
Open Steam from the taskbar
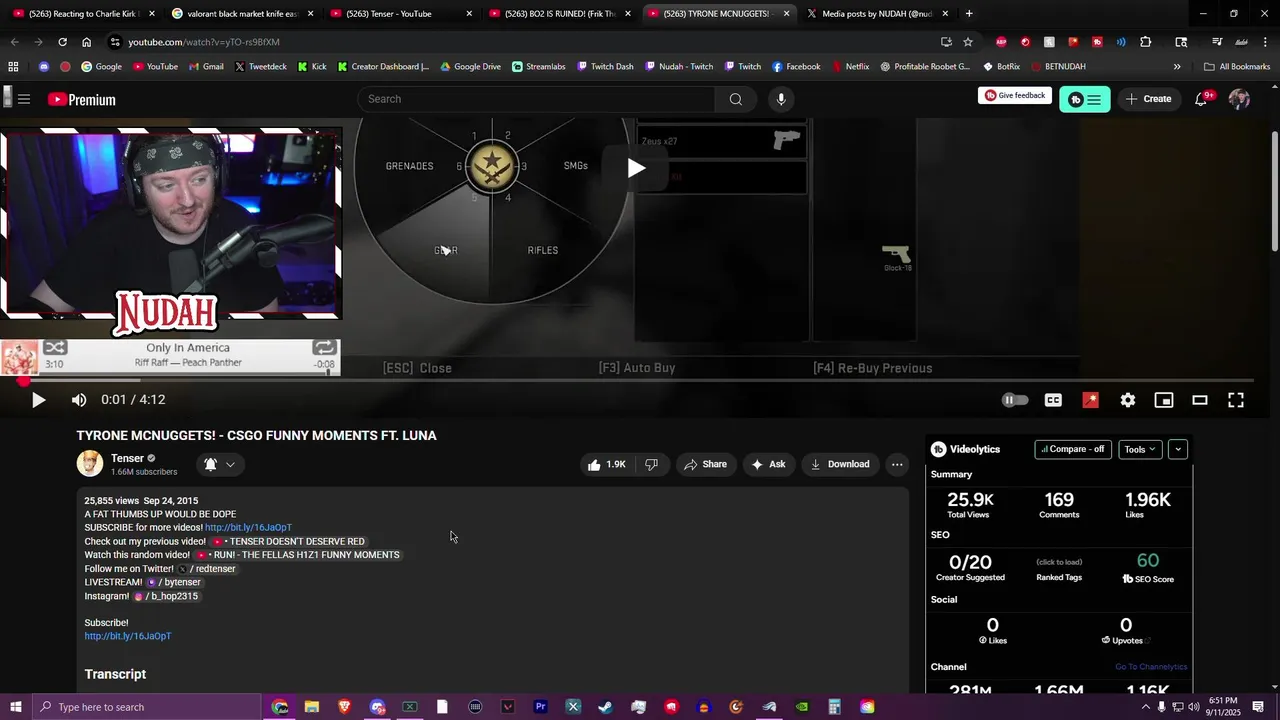tap(605, 707)
